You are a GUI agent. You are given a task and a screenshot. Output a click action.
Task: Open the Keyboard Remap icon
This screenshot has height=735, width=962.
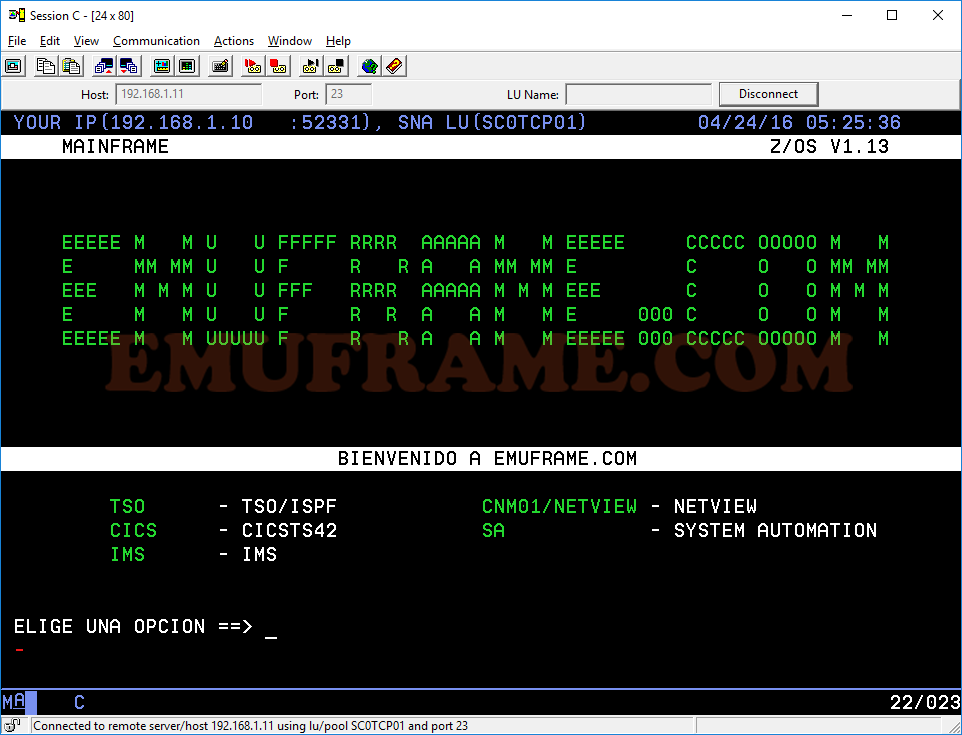220,66
